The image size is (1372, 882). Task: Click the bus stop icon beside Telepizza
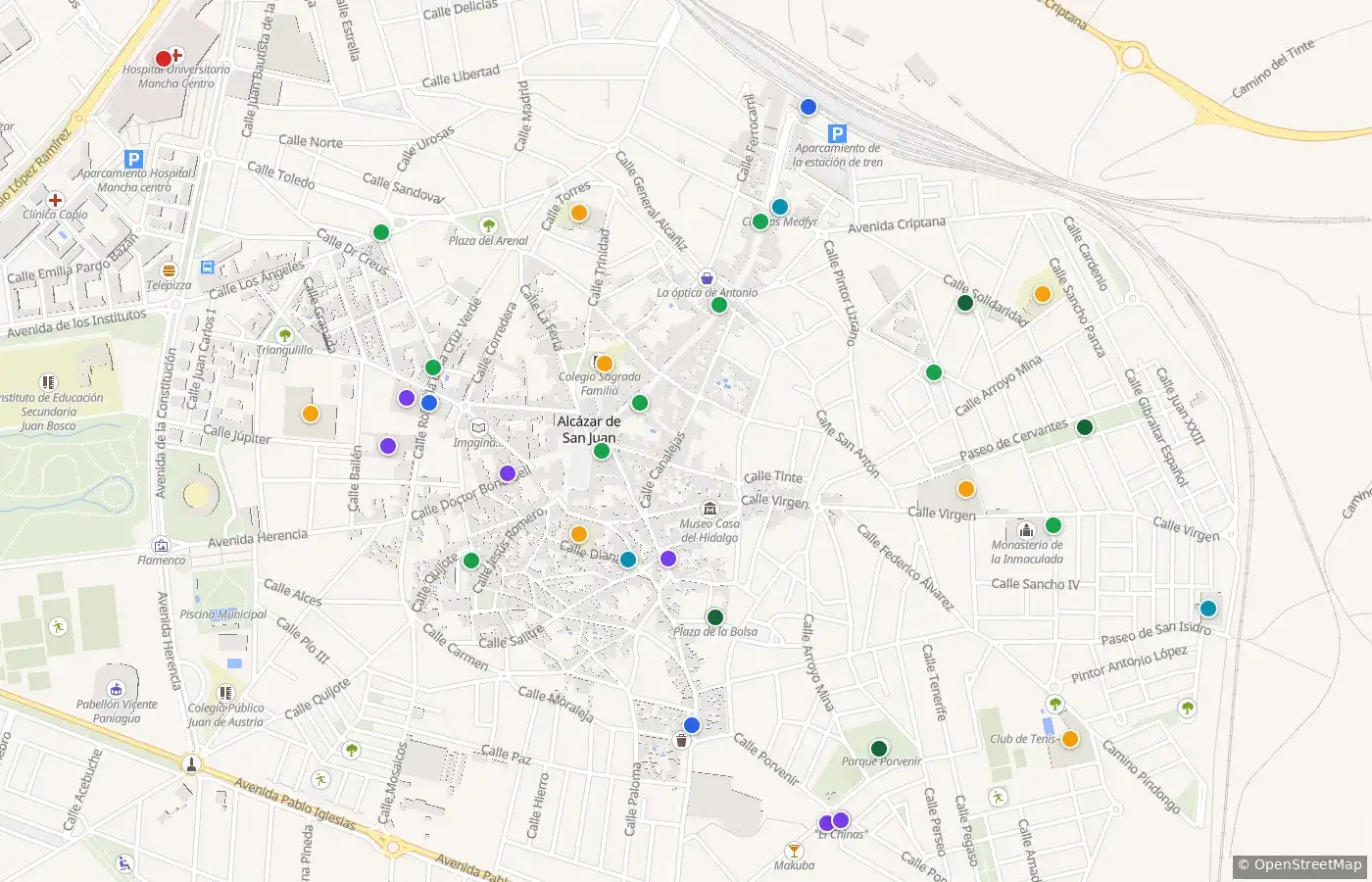[208, 267]
